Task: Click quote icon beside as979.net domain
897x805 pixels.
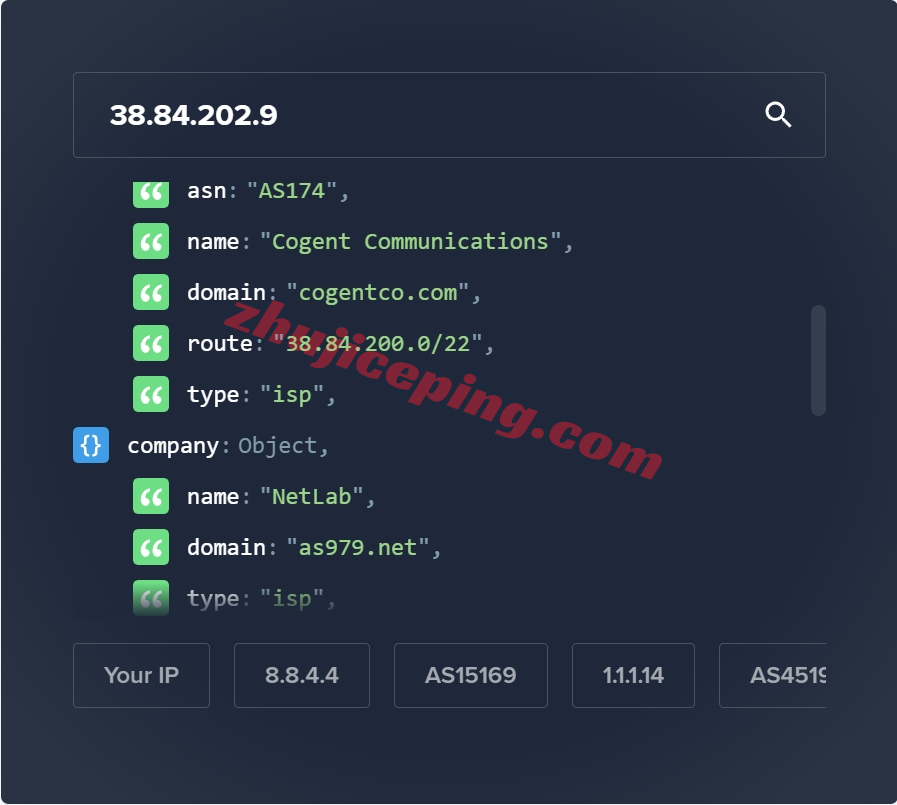Action: tap(151, 547)
